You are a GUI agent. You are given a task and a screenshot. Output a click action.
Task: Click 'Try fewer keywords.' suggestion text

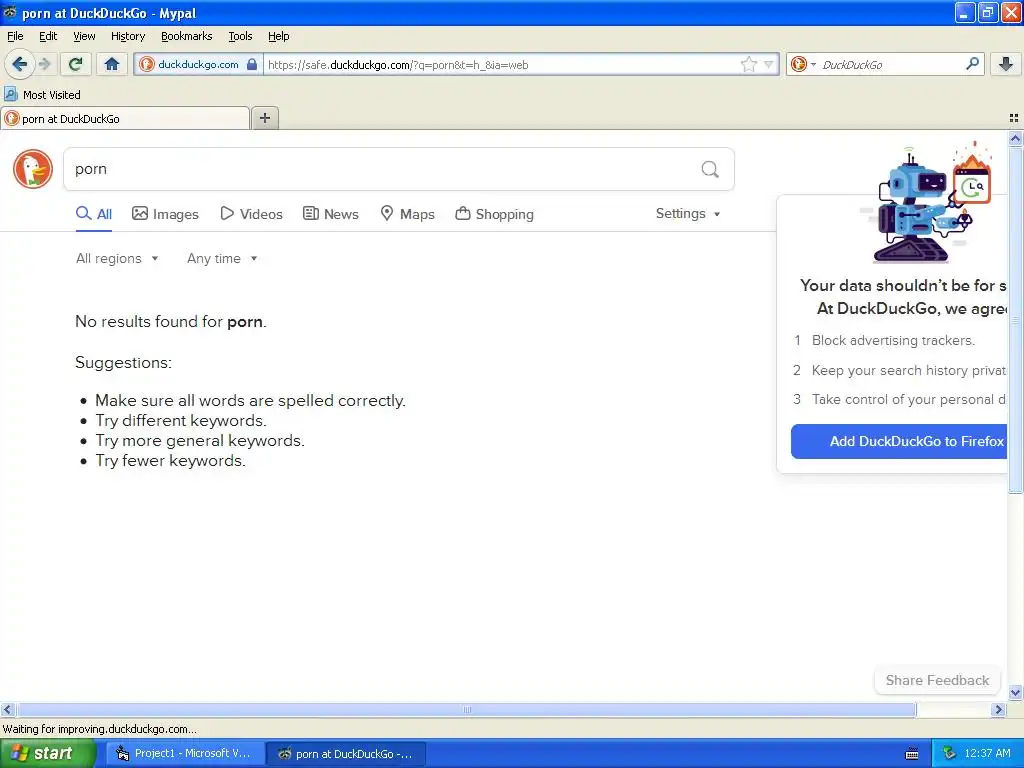click(x=170, y=461)
